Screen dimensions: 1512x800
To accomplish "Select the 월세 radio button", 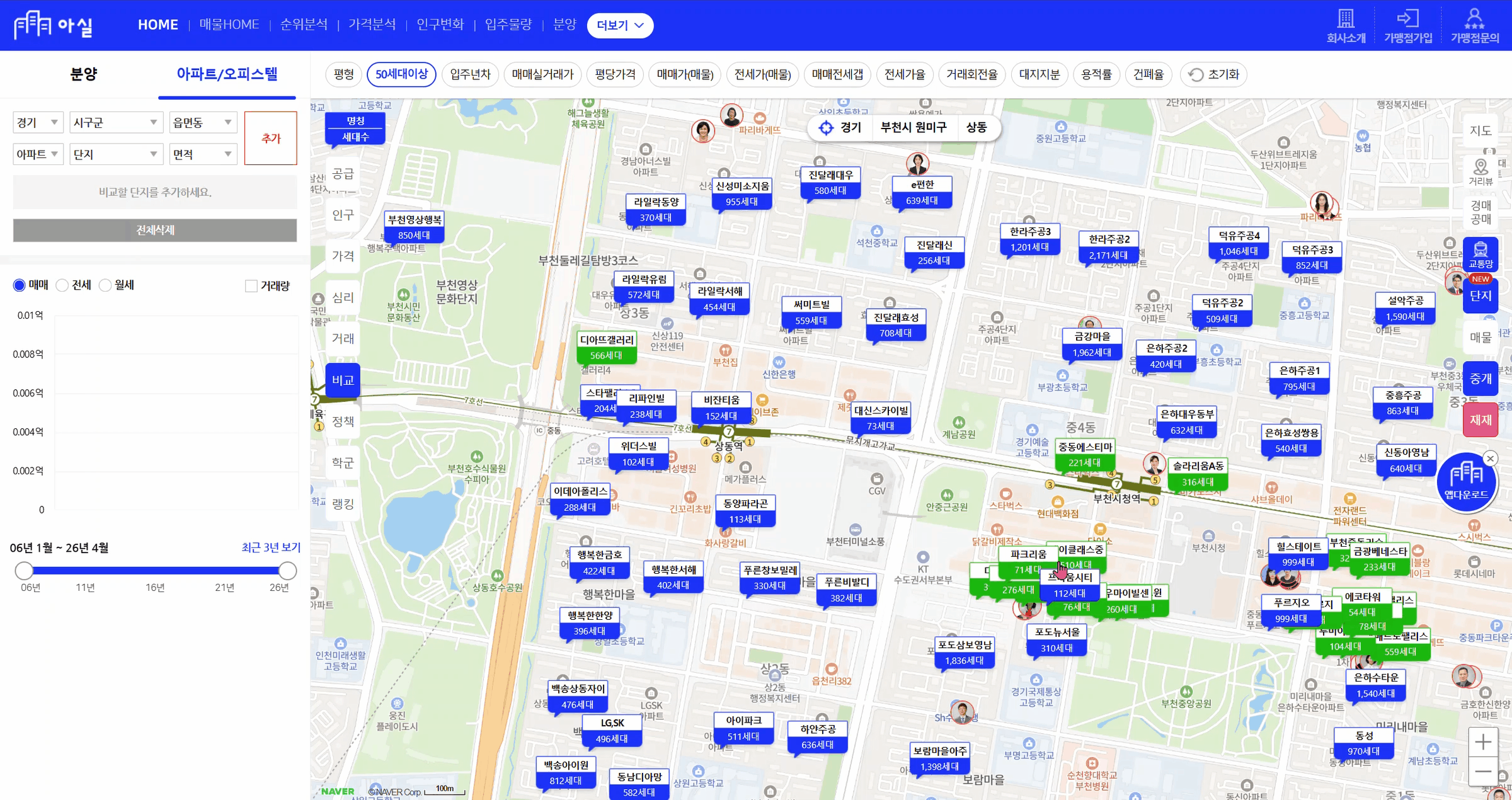I will (105, 285).
